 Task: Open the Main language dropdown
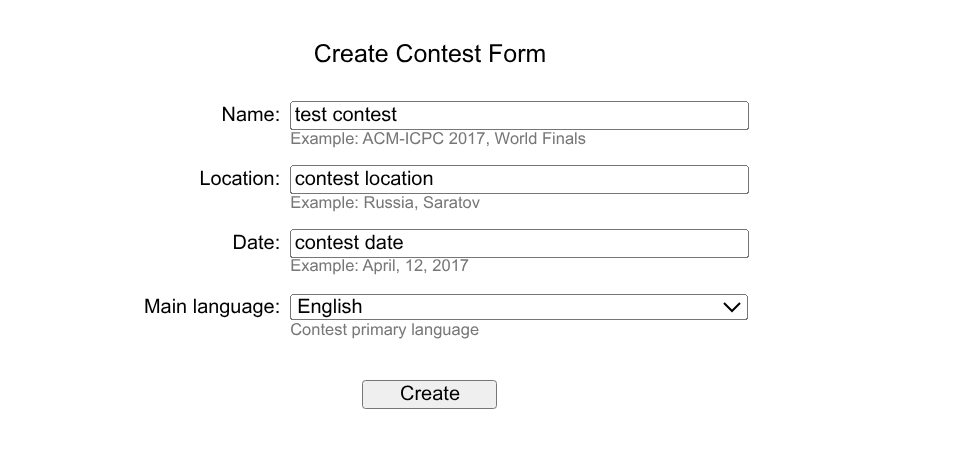(519, 307)
